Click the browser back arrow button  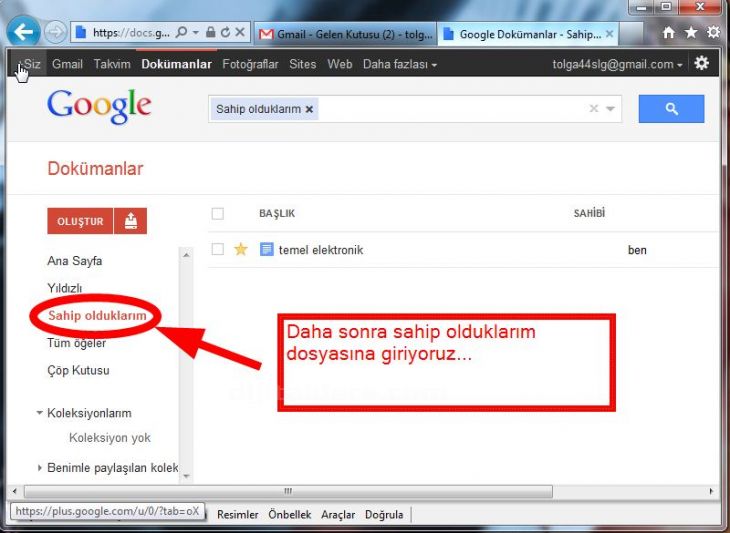coord(23,31)
